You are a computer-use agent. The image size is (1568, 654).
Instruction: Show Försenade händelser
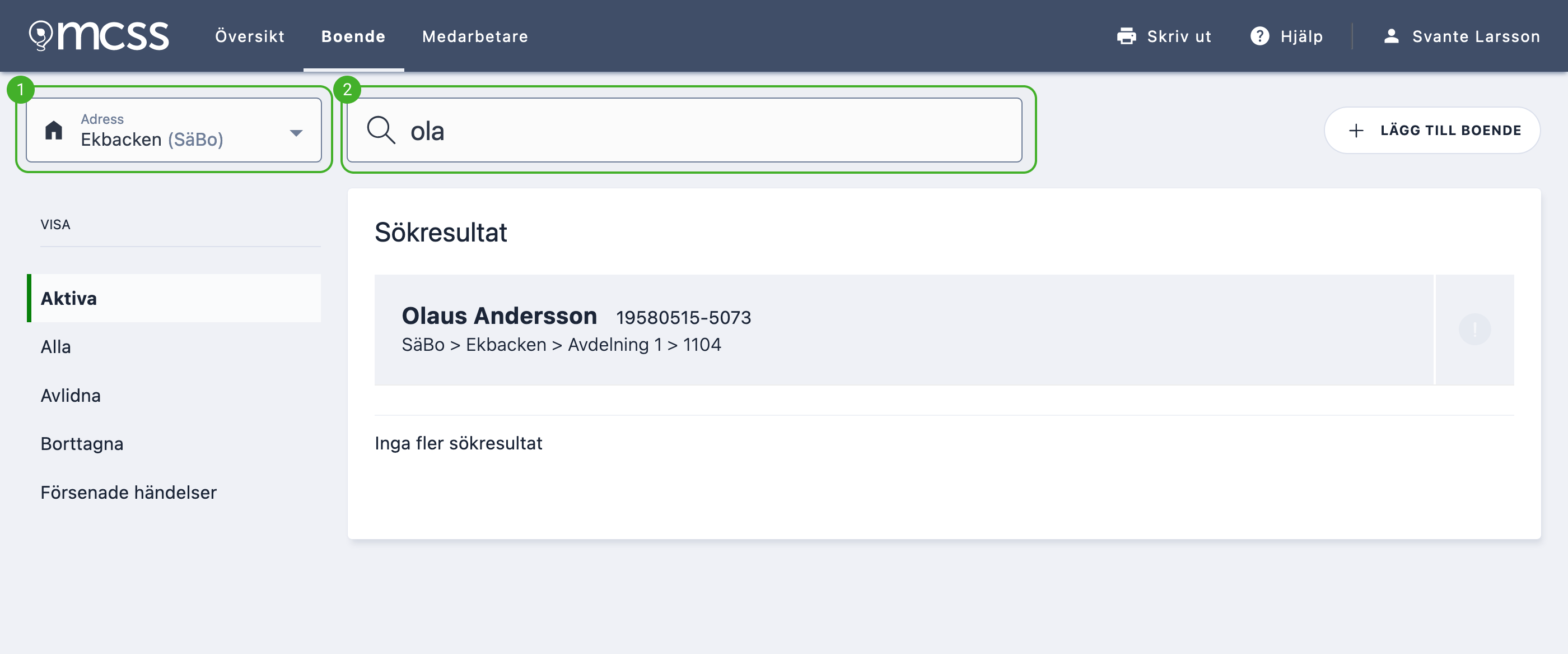pos(128,493)
